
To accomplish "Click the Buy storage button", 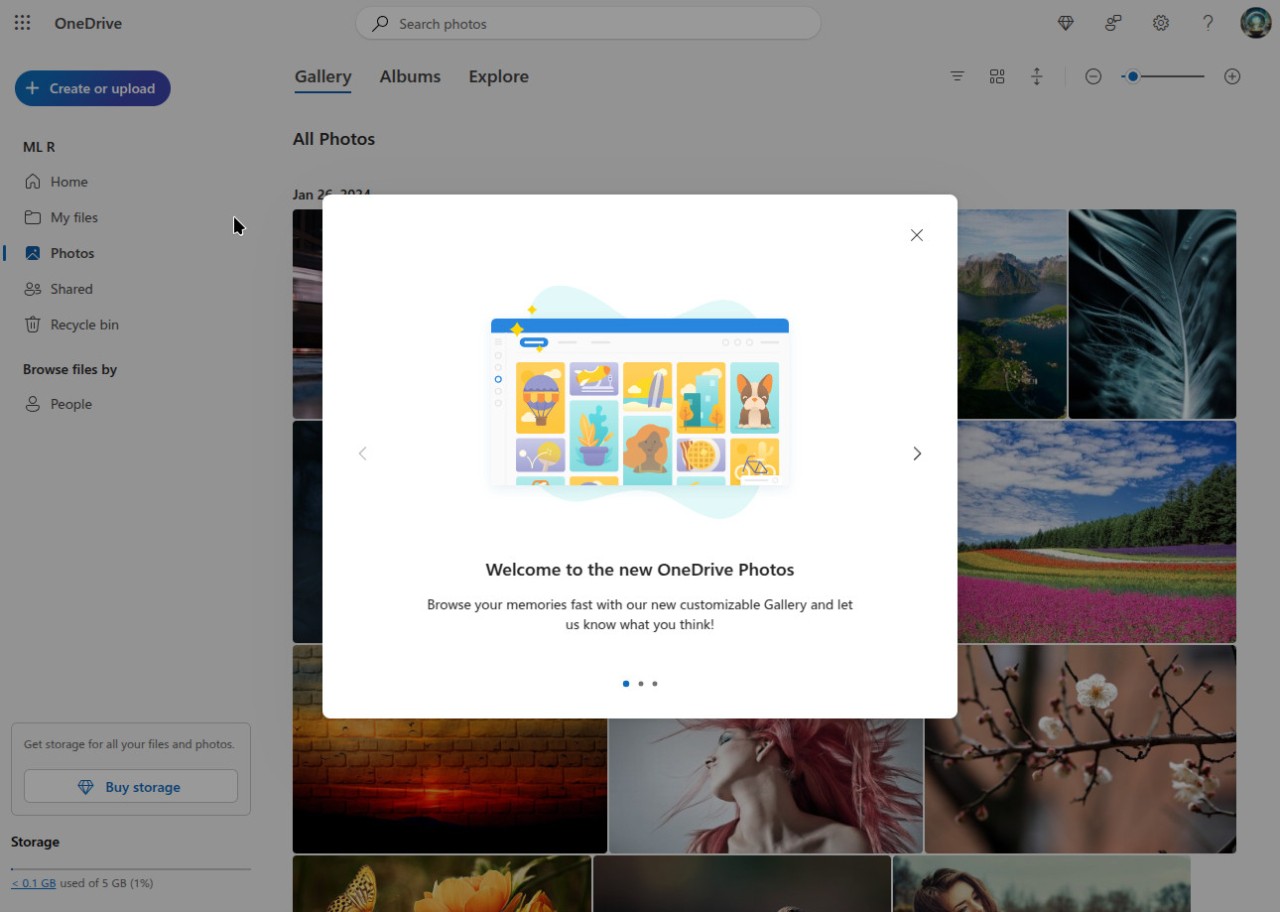I will coord(130,786).
